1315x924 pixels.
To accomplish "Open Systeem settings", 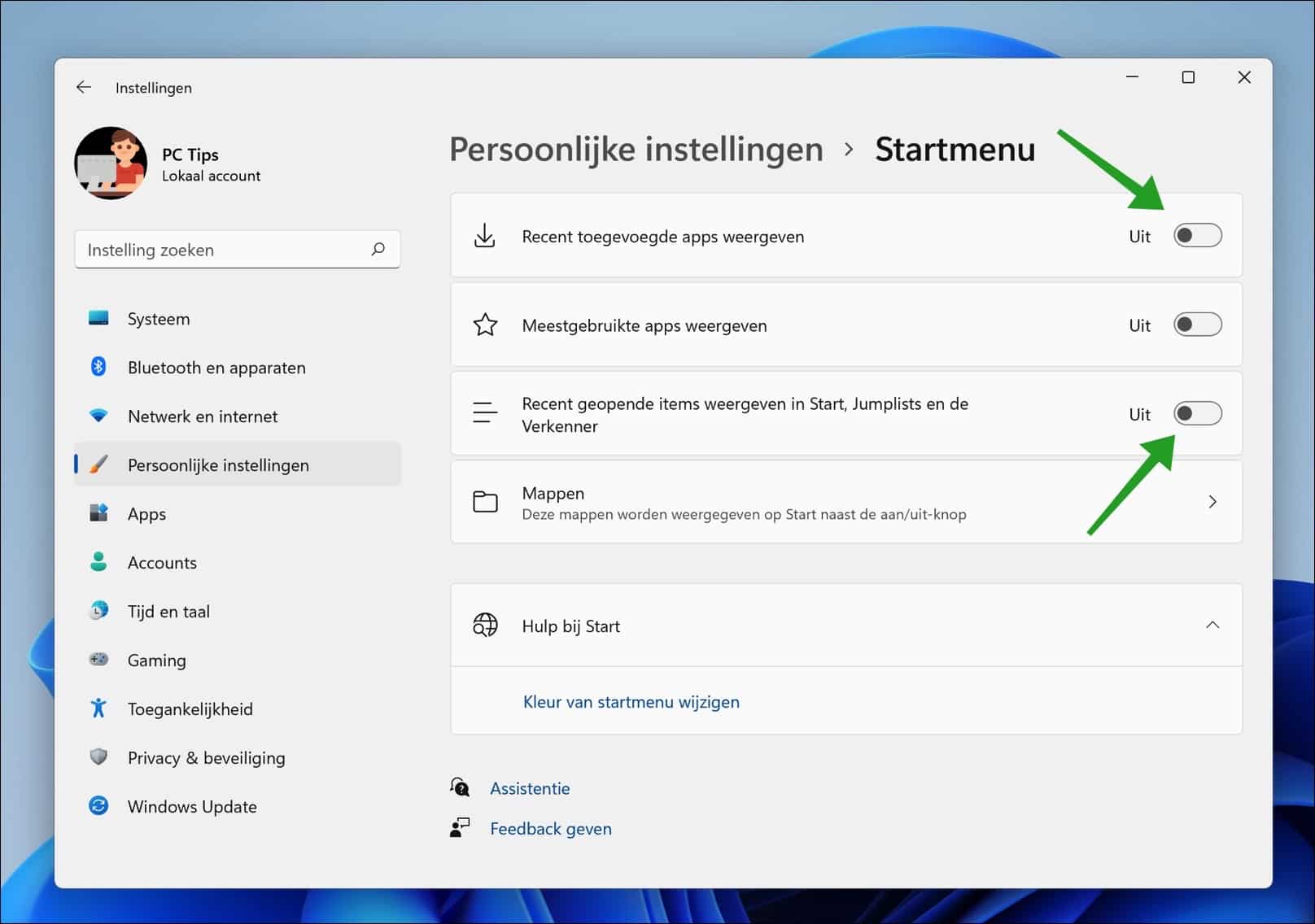I will (237, 319).
